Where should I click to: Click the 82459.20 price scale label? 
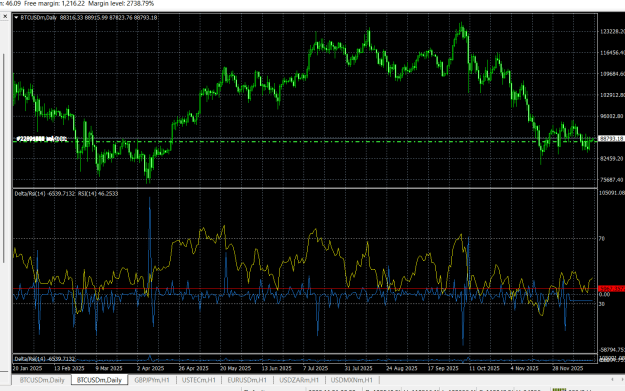click(611, 159)
